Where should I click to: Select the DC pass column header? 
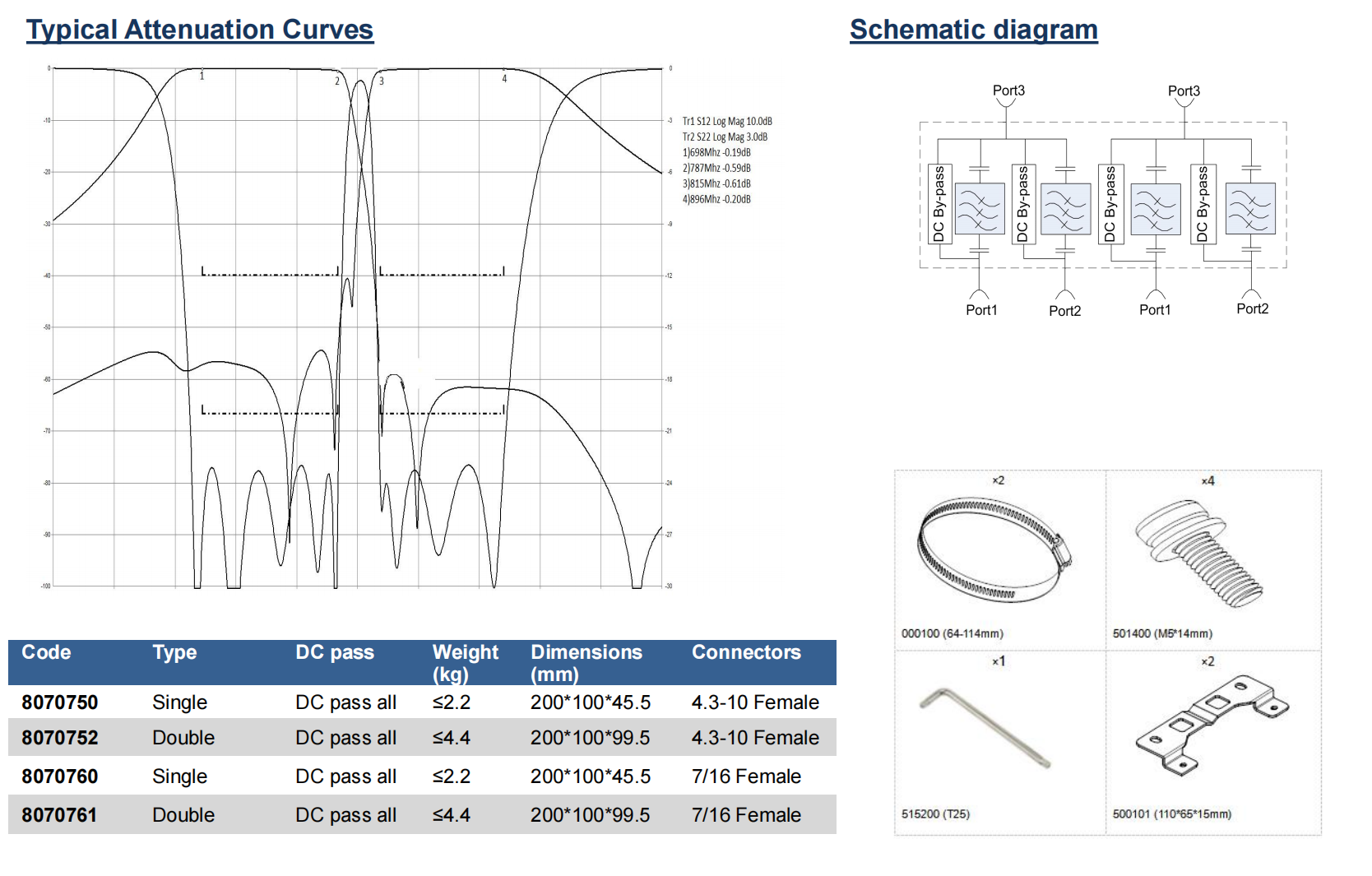pos(334,652)
